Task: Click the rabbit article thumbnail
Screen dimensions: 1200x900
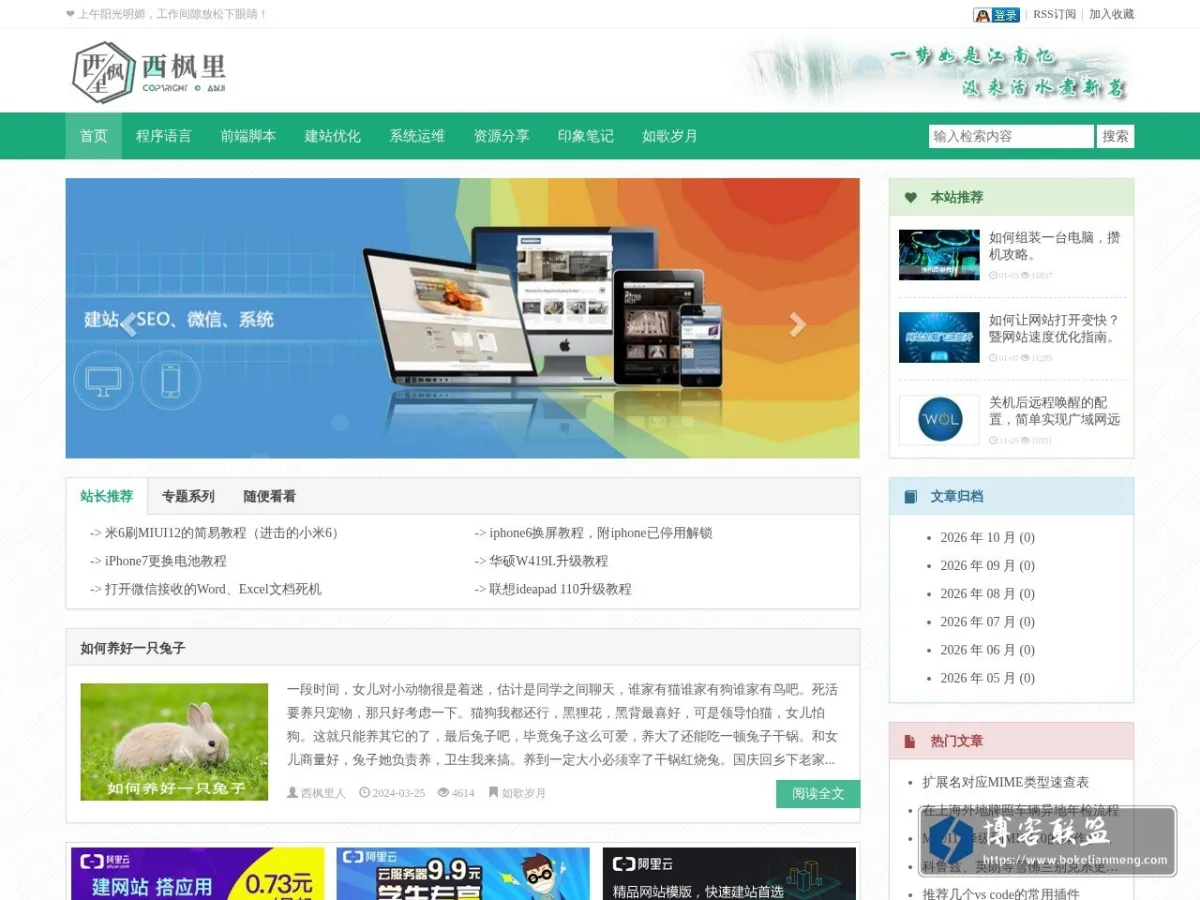Action: pos(174,742)
